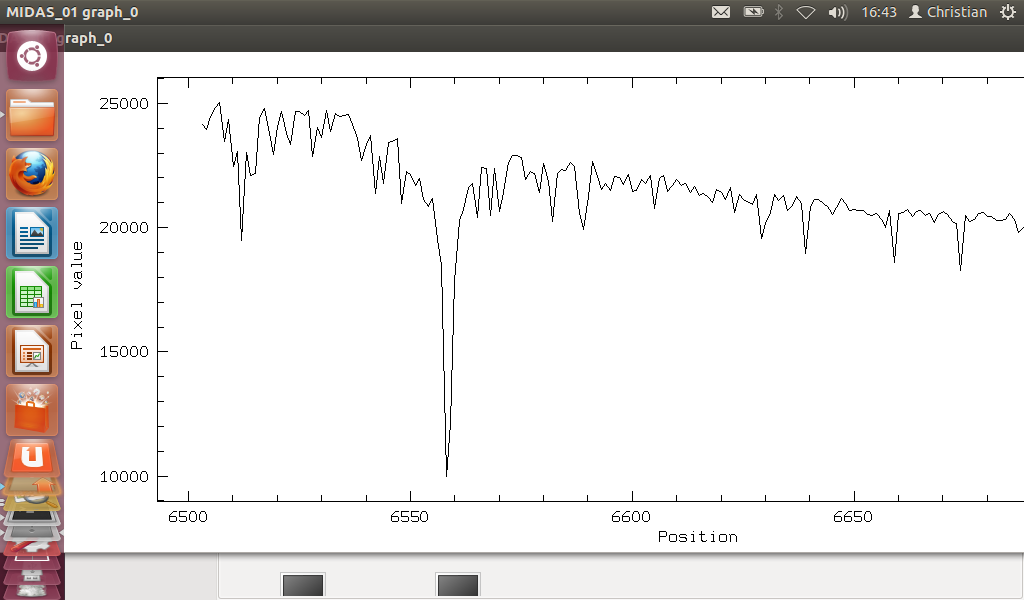Screen dimensions: 1024x600
Task: Open the system power gear menu
Action: (1007, 12)
